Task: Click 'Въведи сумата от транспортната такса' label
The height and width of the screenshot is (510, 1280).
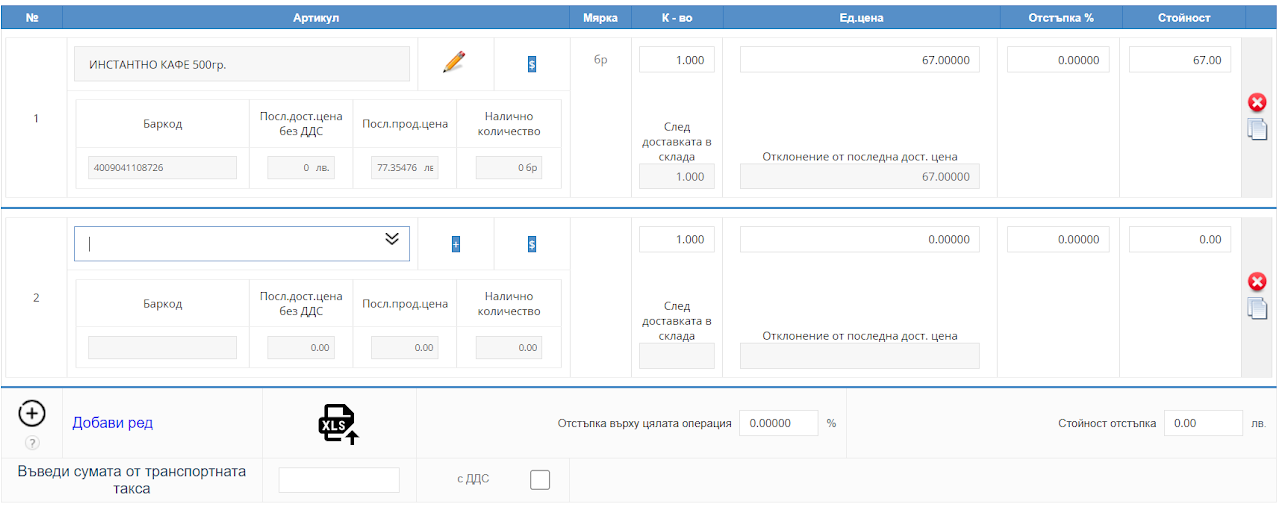Action: click(x=132, y=480)
